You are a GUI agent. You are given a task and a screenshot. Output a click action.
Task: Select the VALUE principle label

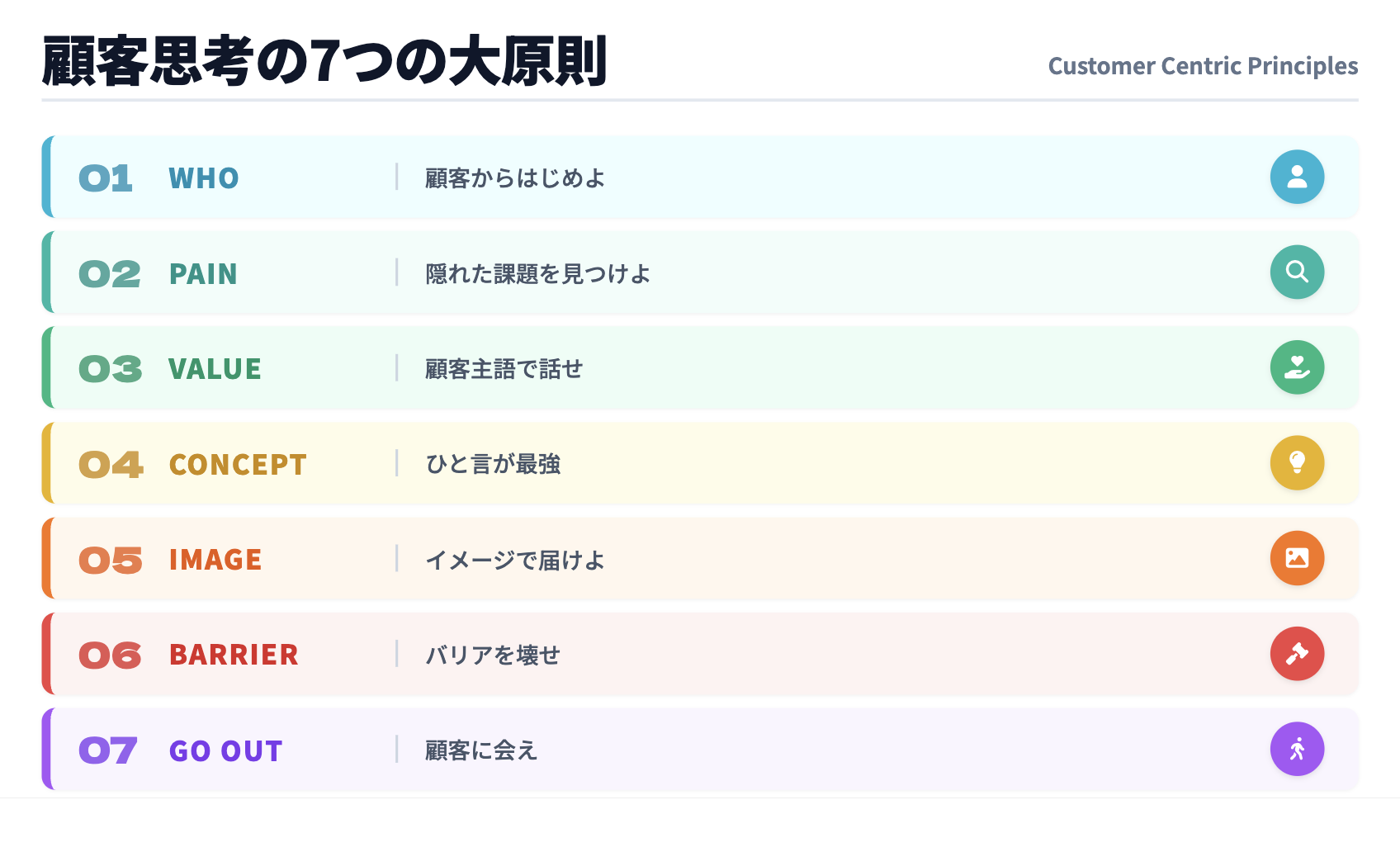215,369
